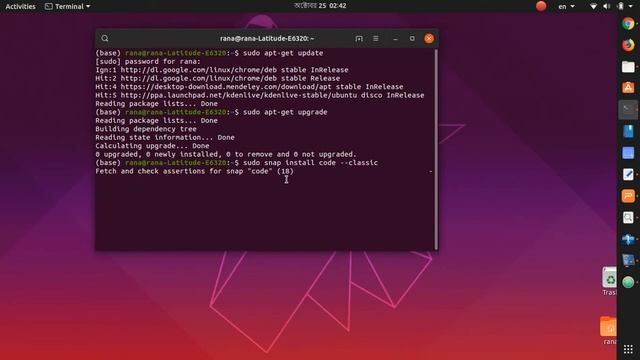The width and height of the screenshot is (640, 360).
Task: Click 'Reading state information... Done' line
Action: (x=165, y=138)
